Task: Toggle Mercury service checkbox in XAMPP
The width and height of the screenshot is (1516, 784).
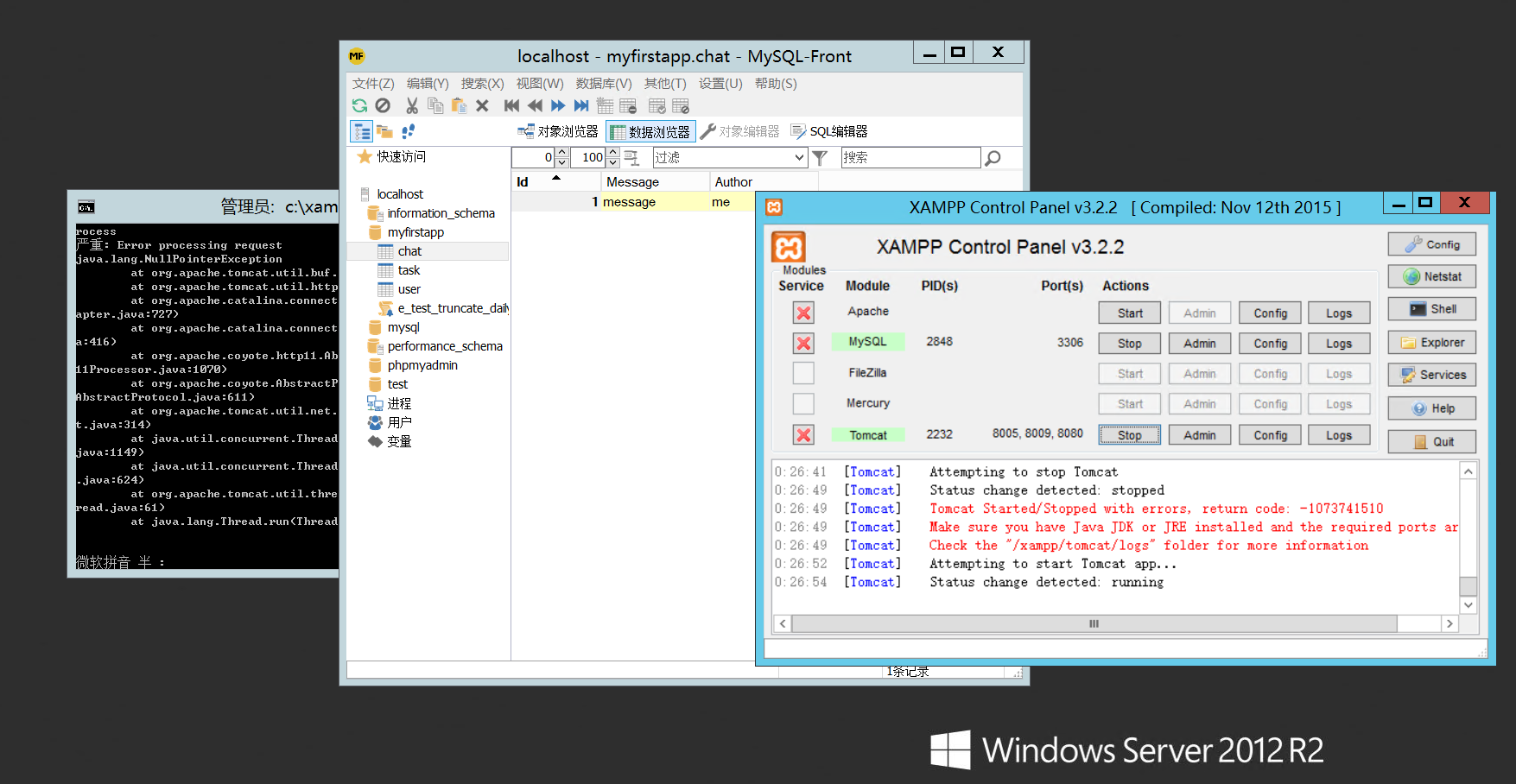Action: (x=803, y=403)
